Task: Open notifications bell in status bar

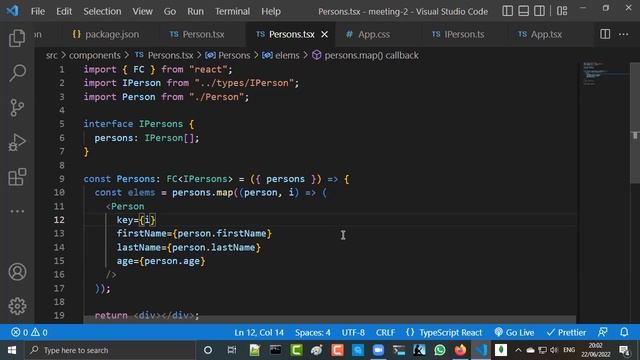Action: [624, 332]
